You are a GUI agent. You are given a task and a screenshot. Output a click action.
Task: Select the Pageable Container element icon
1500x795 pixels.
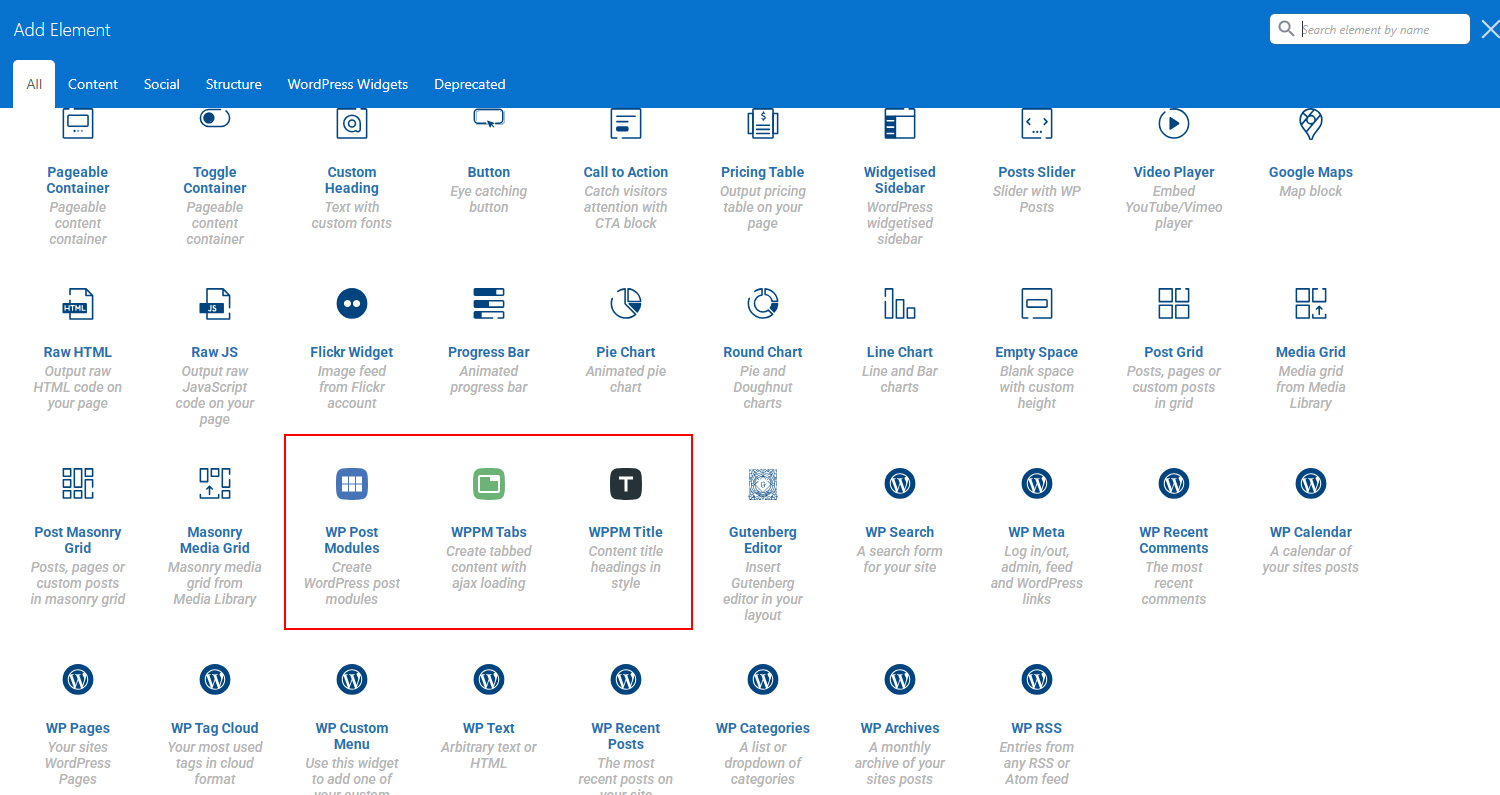click(78, 123)
